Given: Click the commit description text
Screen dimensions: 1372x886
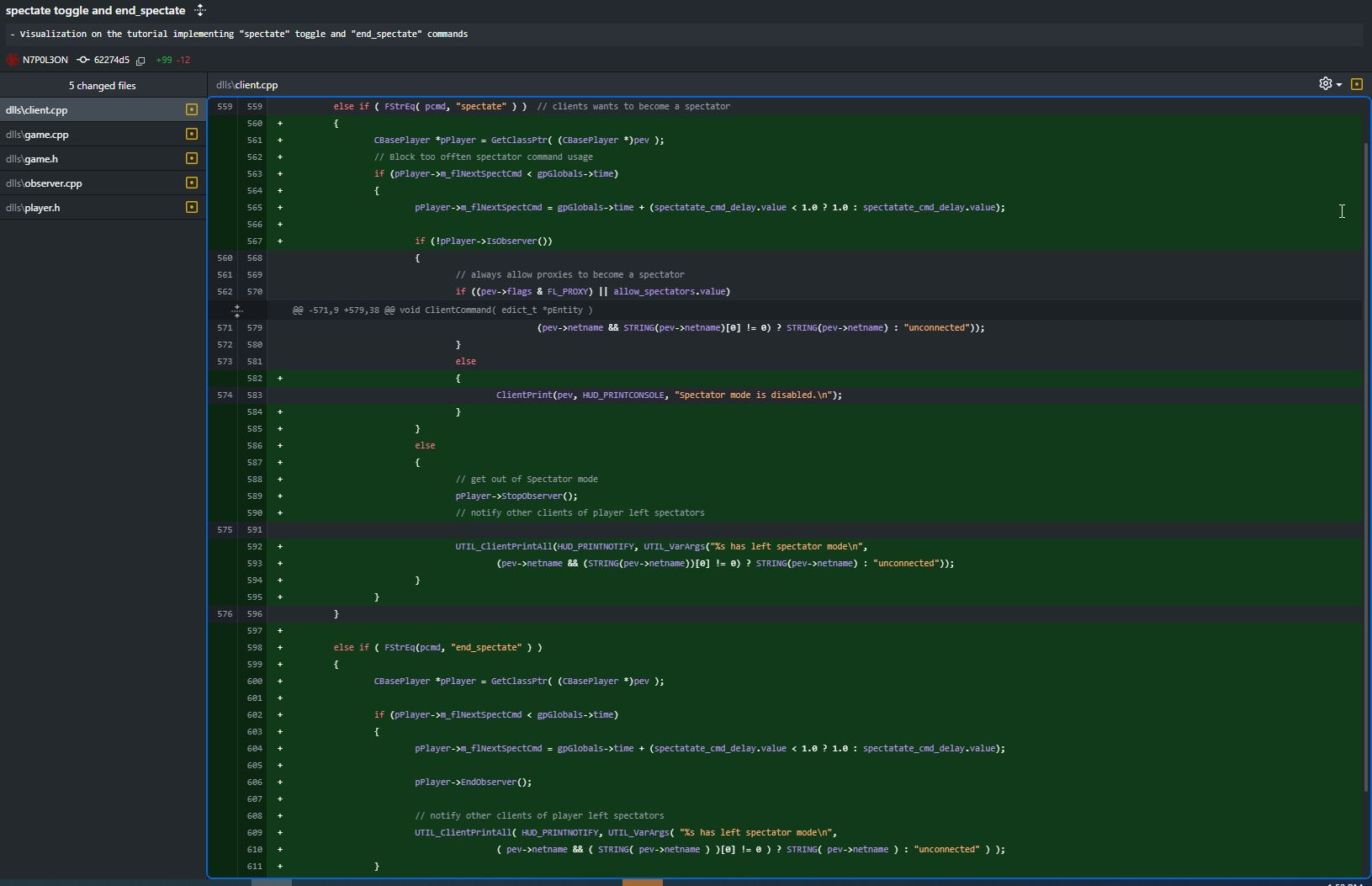Looking at the screenshot, I should coord(240,34).
